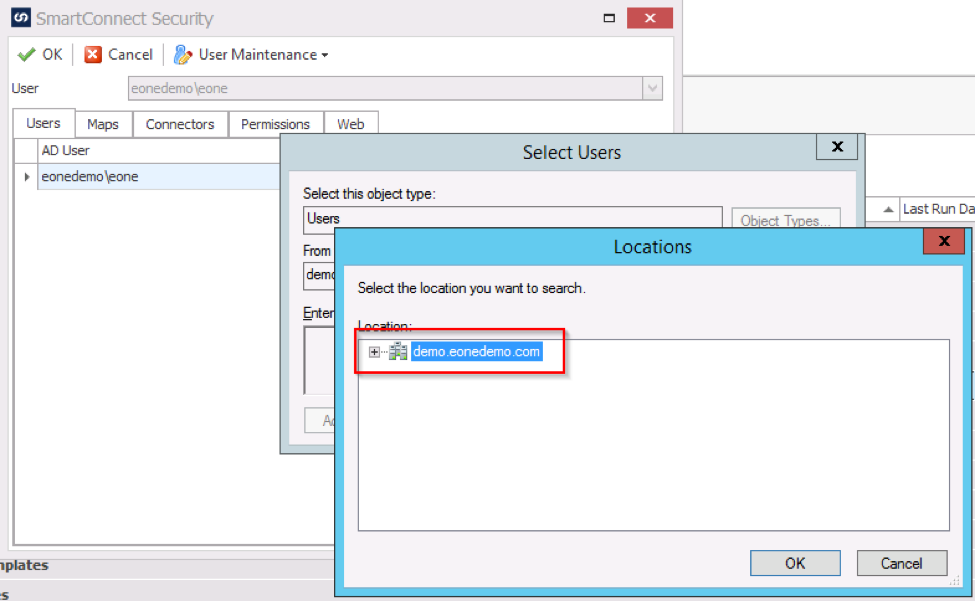975x601 pixels.
Task: Switch to the Users tab
Action: [44, 123]
